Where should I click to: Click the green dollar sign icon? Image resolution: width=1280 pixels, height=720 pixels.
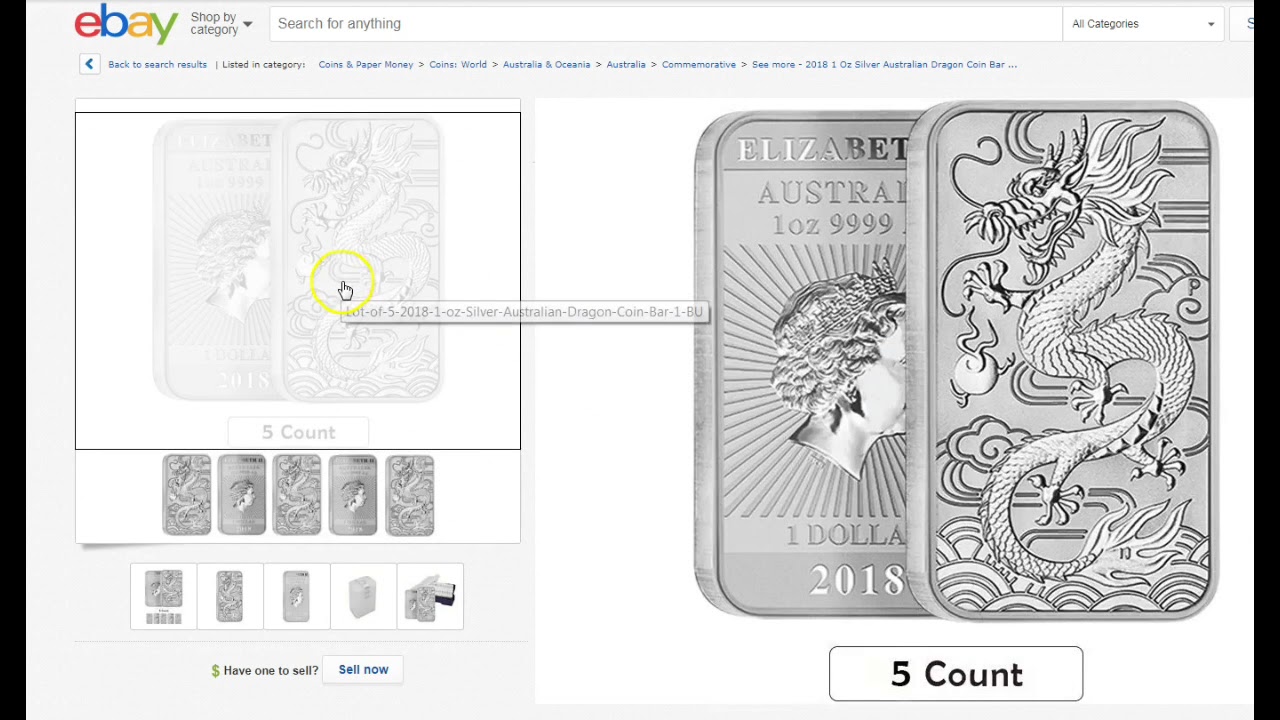point(215,671)
